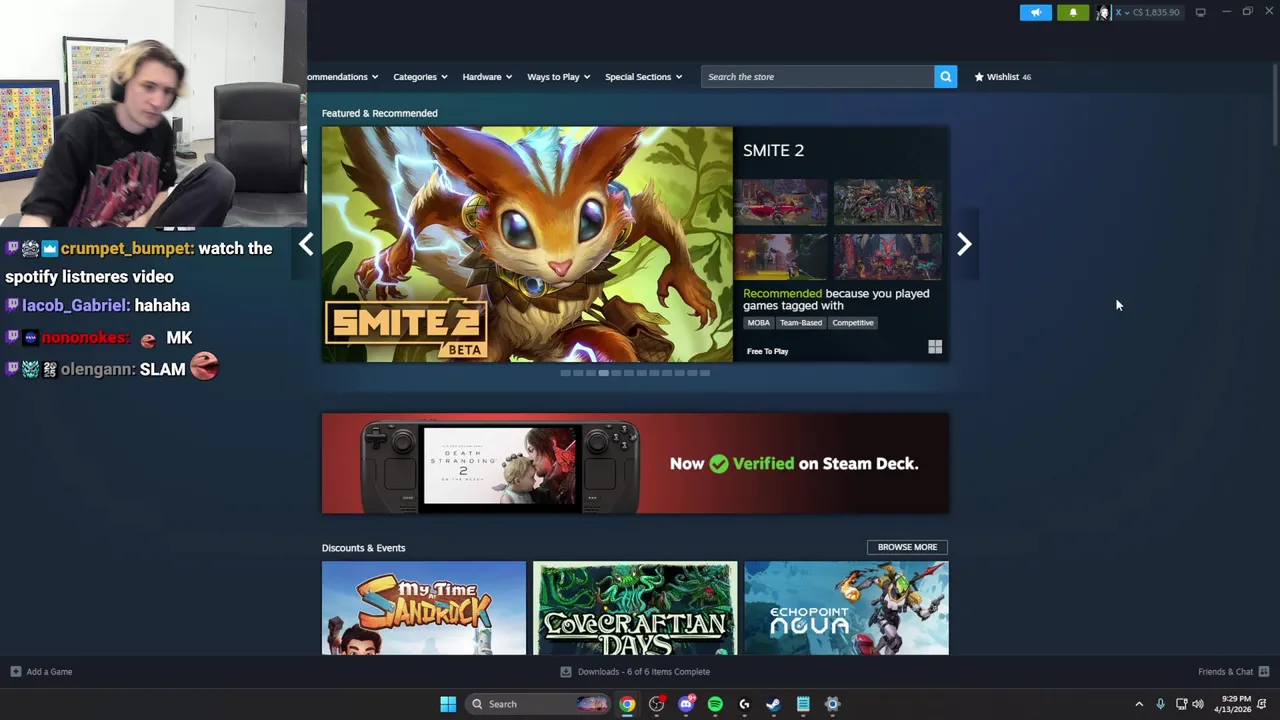This screenshot has width=1280, height=720.
Task: Click the Friends & Chat plus icon
Action: (x=1264, y=672)
